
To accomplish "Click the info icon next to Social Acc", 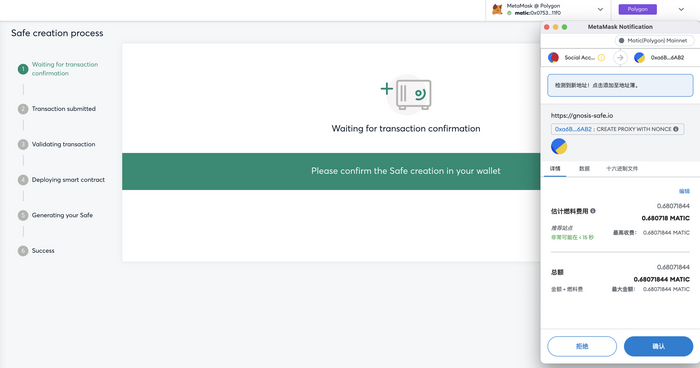I will click(x=601, y=58).
